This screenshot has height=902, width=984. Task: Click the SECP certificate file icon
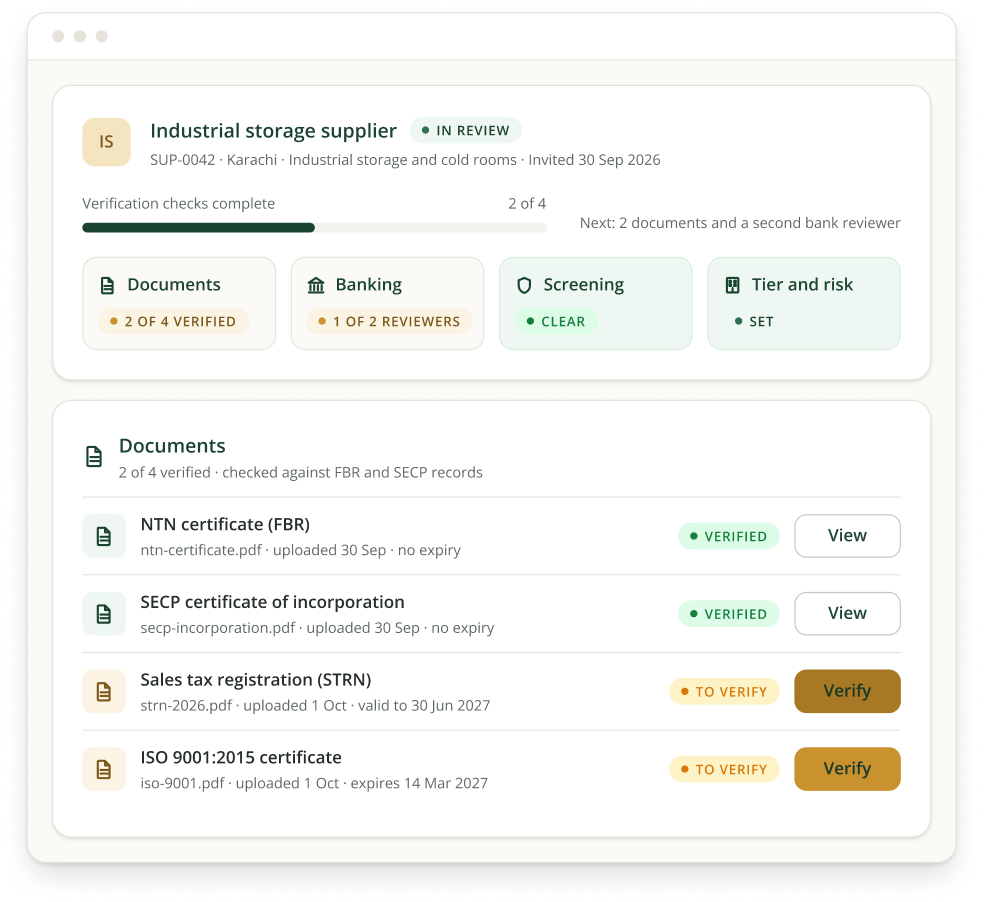click(x=104, y=614)
